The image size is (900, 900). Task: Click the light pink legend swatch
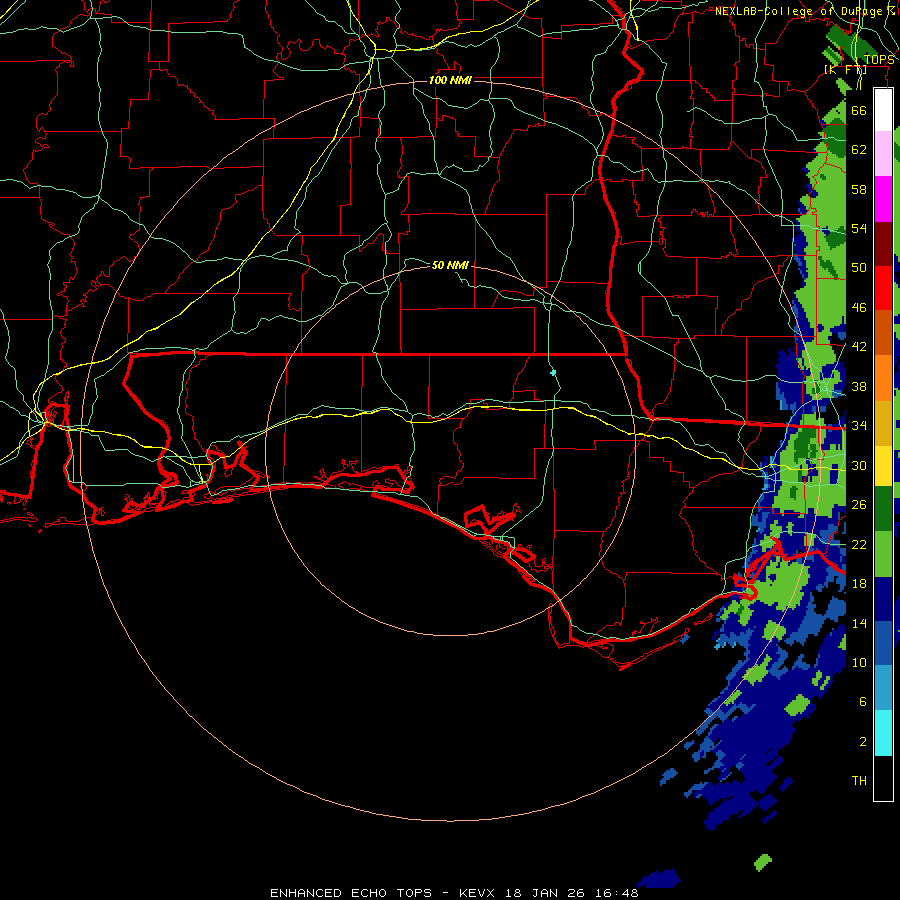pos(883,154)
